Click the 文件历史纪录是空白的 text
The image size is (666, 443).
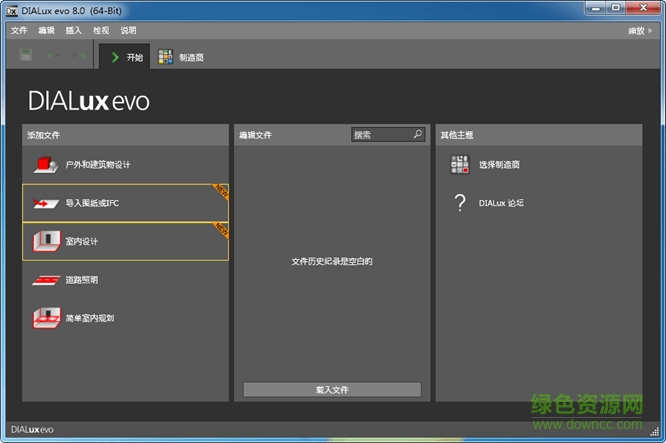(332, 262)
